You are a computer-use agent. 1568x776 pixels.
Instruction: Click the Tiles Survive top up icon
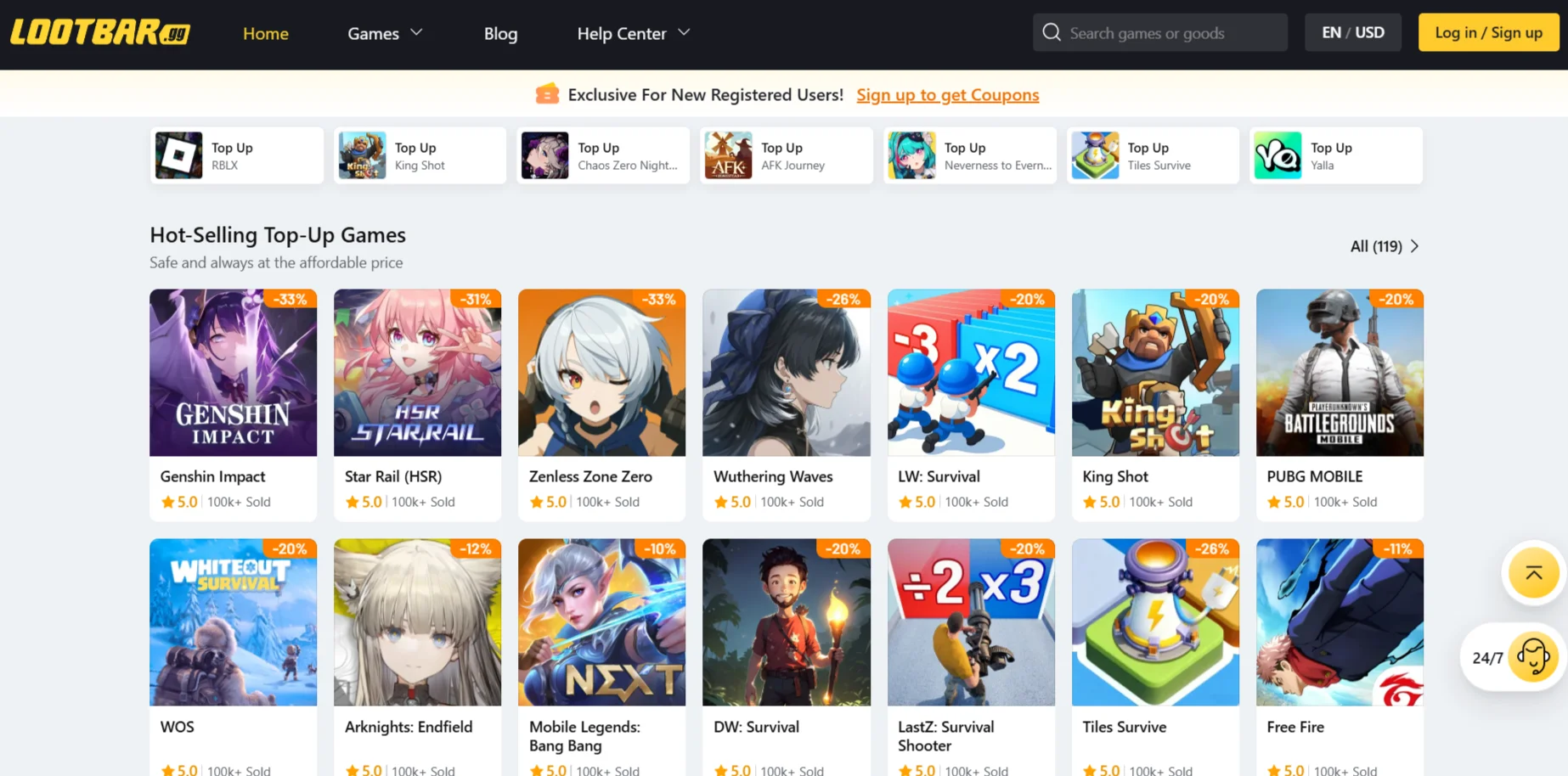1095,155
